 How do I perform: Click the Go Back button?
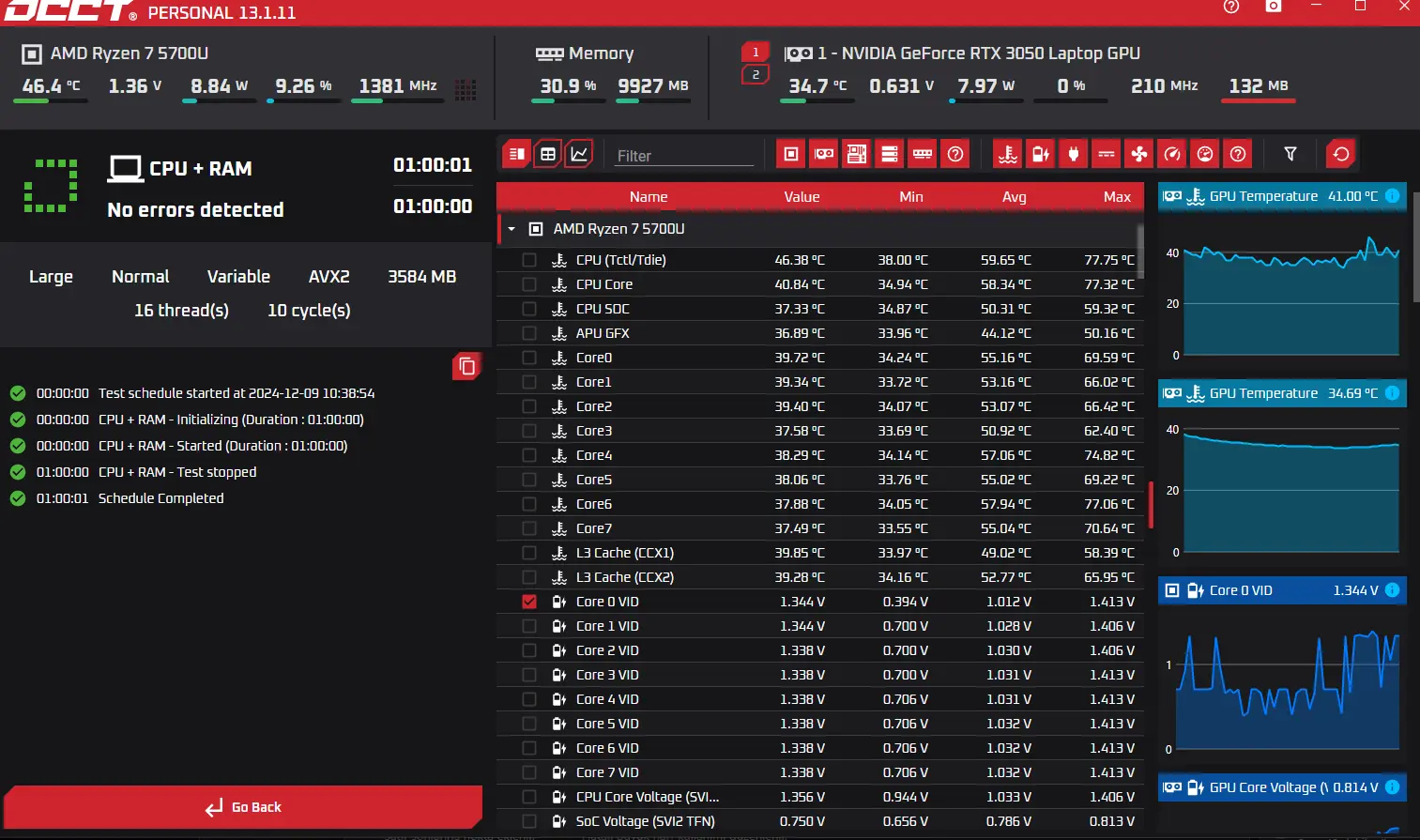point(243,807)
